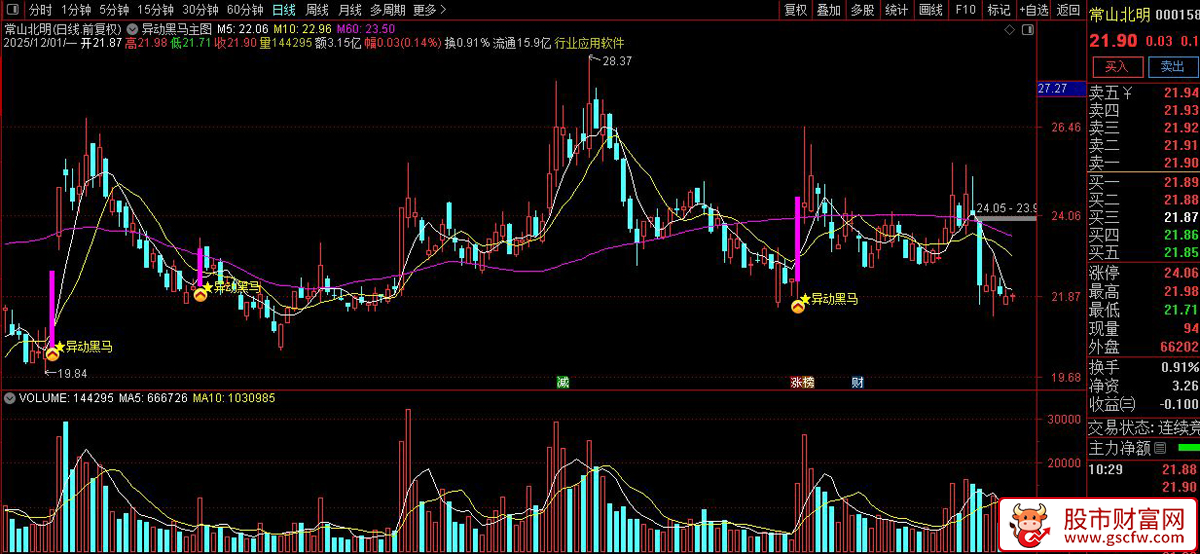Screen dimensions: 1200x554
Task: Select the 60分钟 period tab
Action: [x=245, y=10]
